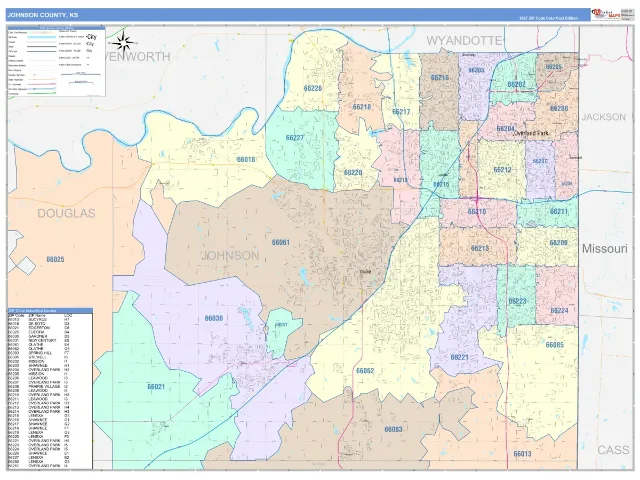Click ZIP code label 66209
This screenshot has height=480, width=640.
[x=558, y=243]
